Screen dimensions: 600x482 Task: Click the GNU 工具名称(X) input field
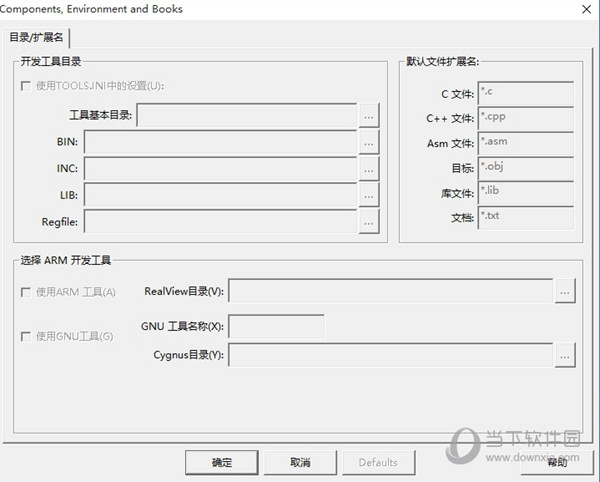(276, 326)
